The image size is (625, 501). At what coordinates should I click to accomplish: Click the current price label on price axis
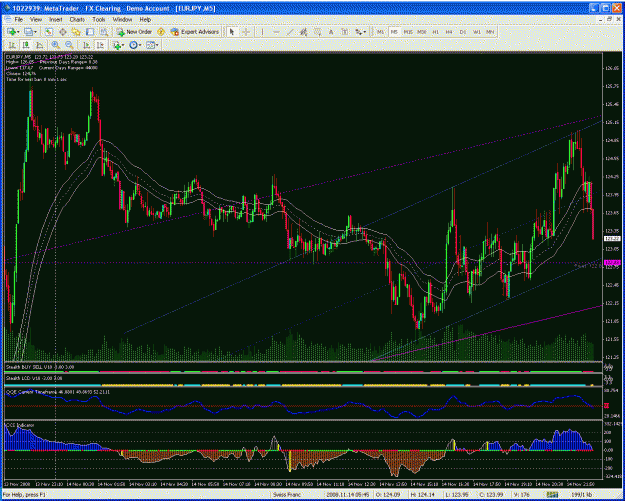click(x=612, y=239)
